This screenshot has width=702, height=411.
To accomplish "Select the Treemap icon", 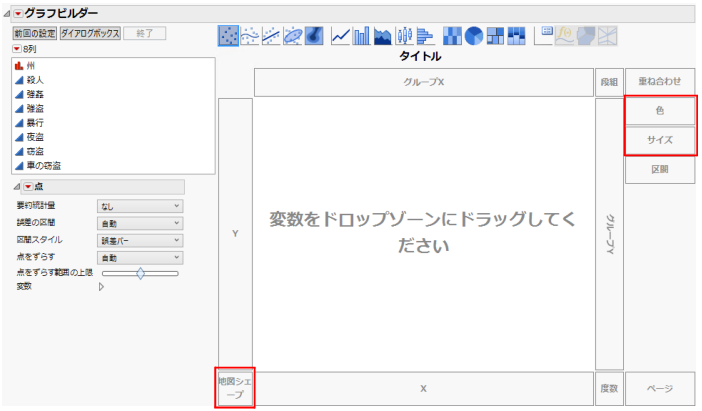I will pyautogui.click(x=495, y=36).
